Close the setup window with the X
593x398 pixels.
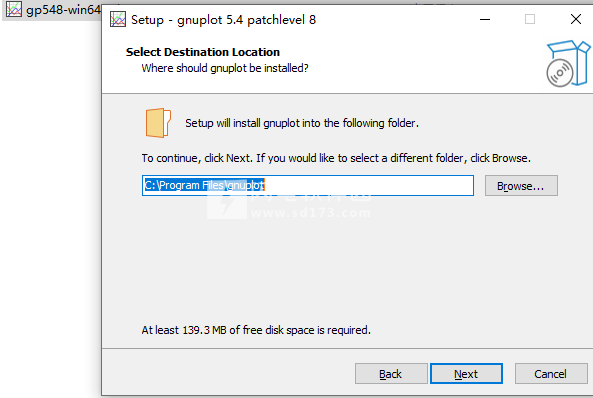point(576,19)
